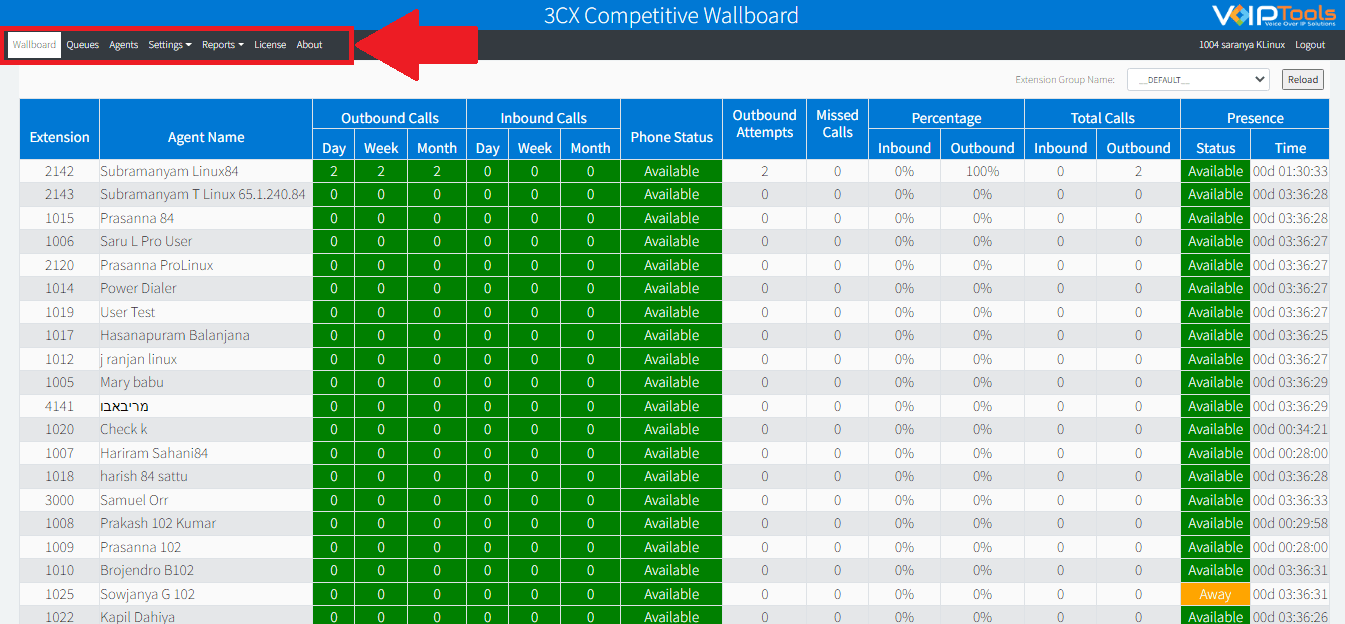Select the Wallboard tab

[34, 44]
